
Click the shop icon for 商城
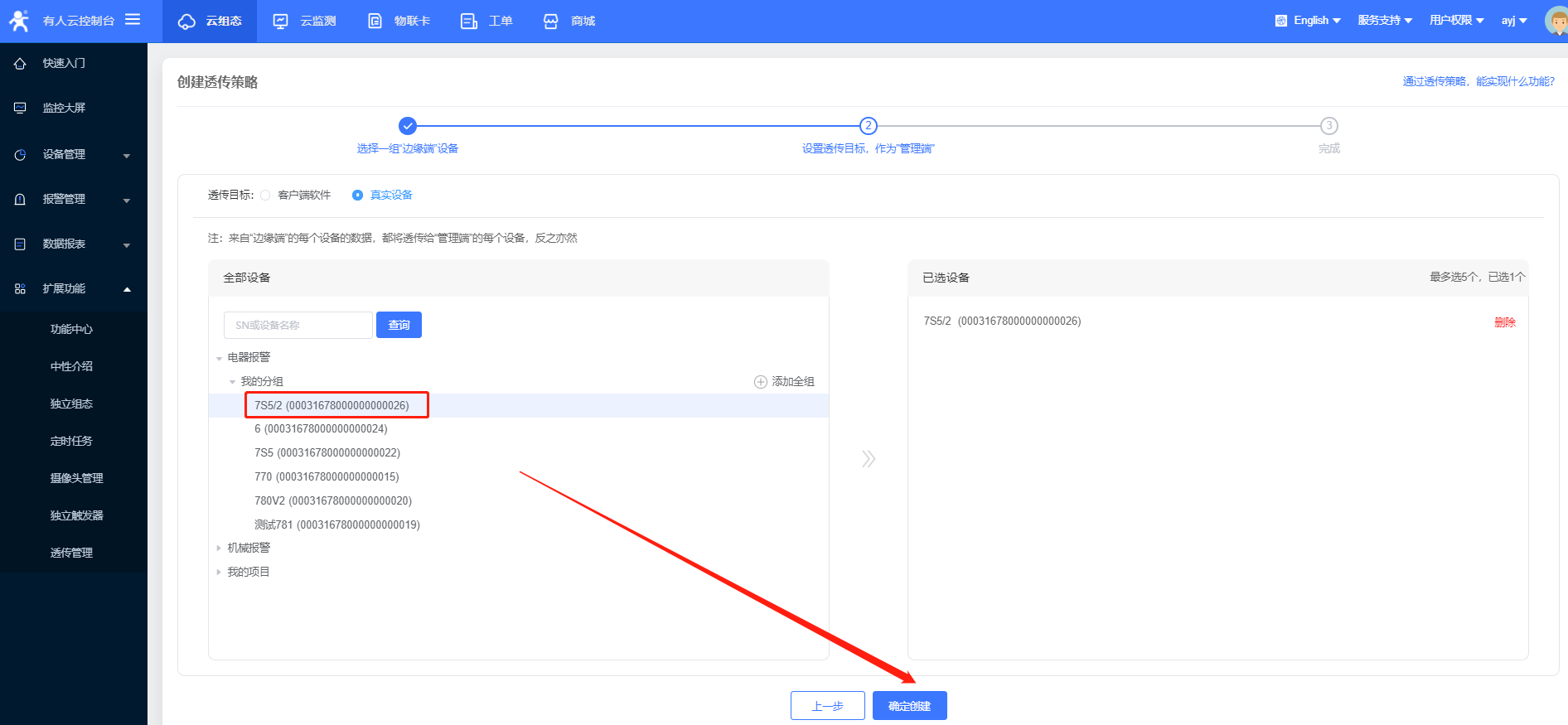(x=550, y=22)
